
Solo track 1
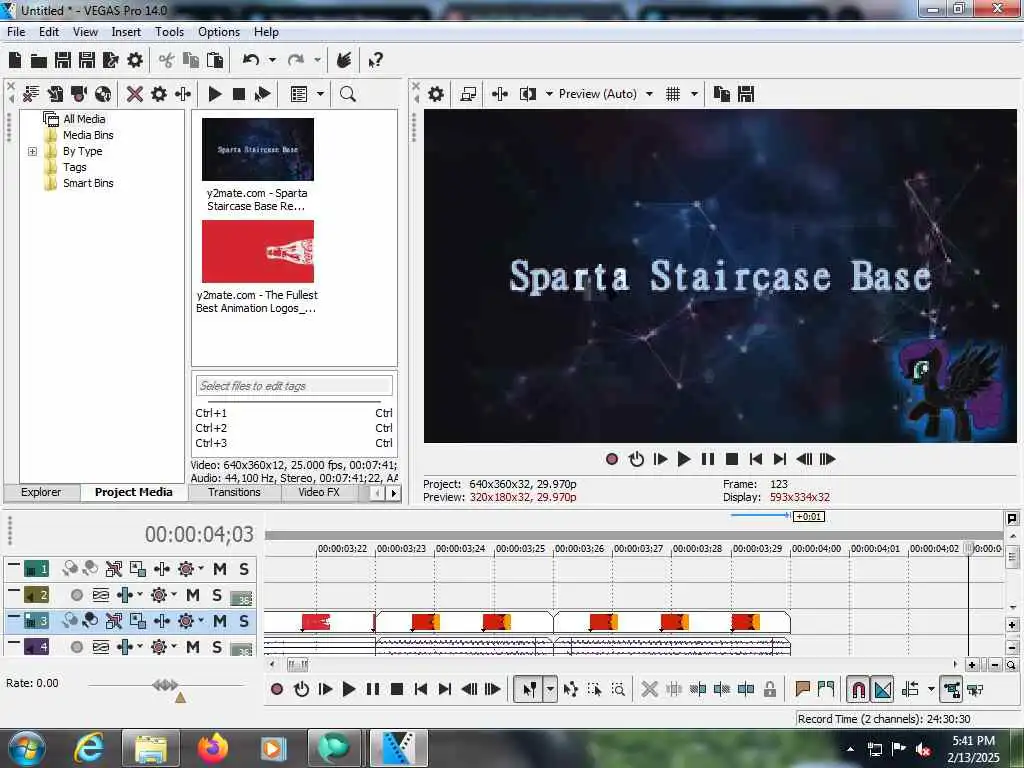(x=244, y=569)
